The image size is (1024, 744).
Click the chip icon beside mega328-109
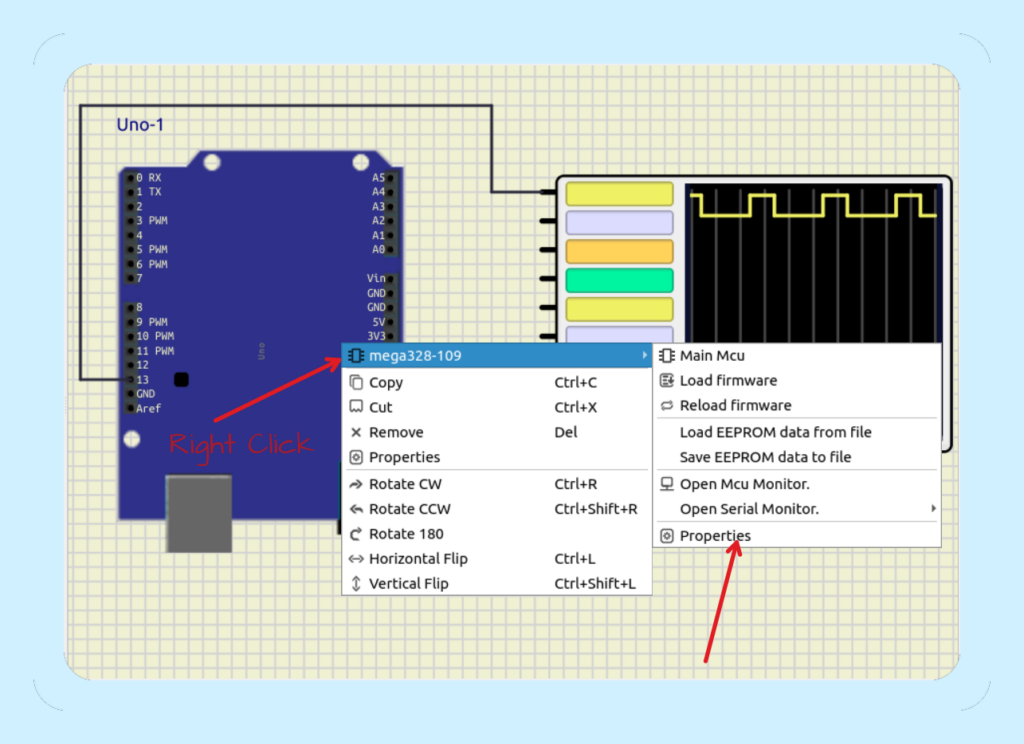(x=356, y=355)
